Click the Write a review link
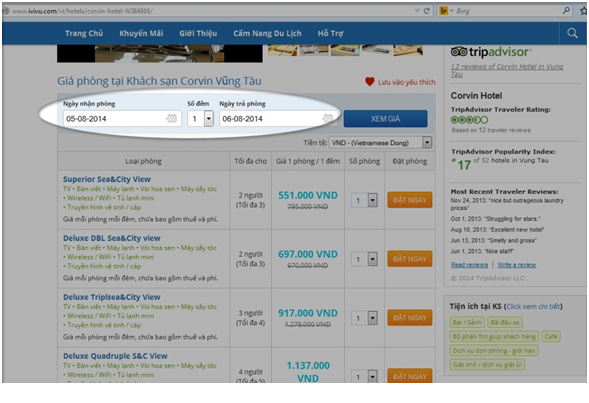 517,265
